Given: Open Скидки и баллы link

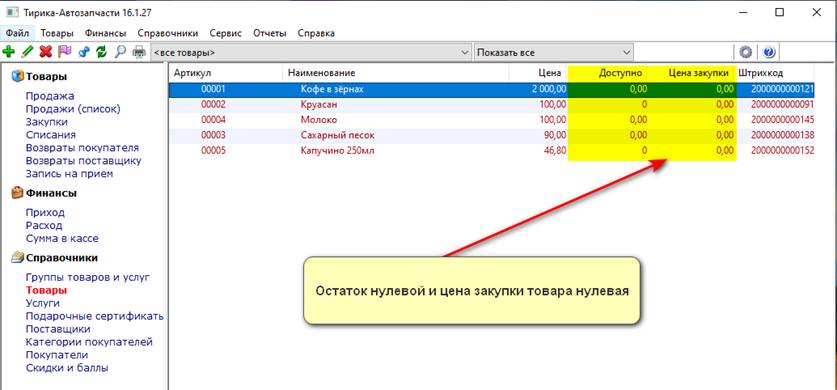Looking at the screenshot, I should pos(67,368).
